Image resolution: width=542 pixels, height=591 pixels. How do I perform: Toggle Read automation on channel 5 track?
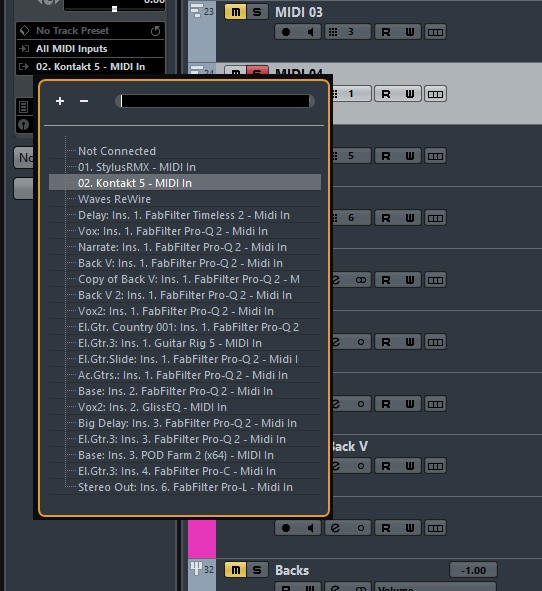pyautogui.click(x=386, y=156)
